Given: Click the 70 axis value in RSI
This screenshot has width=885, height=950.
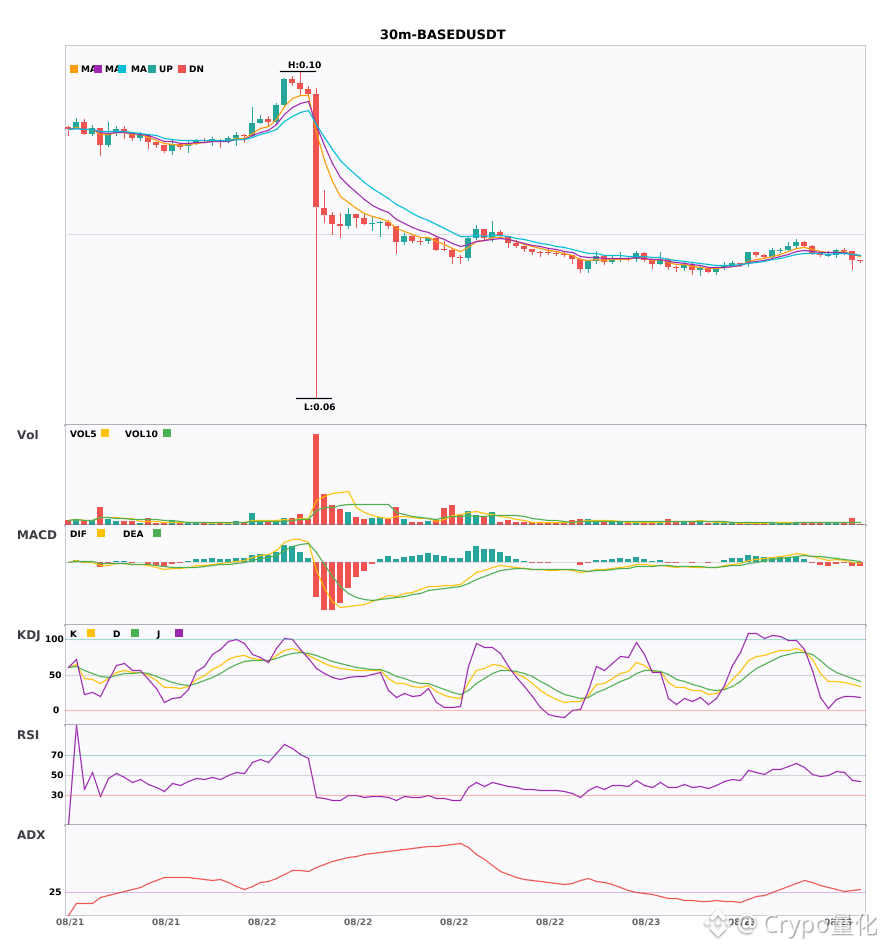Looking at the screenshot, I should [x=57, y=755].
